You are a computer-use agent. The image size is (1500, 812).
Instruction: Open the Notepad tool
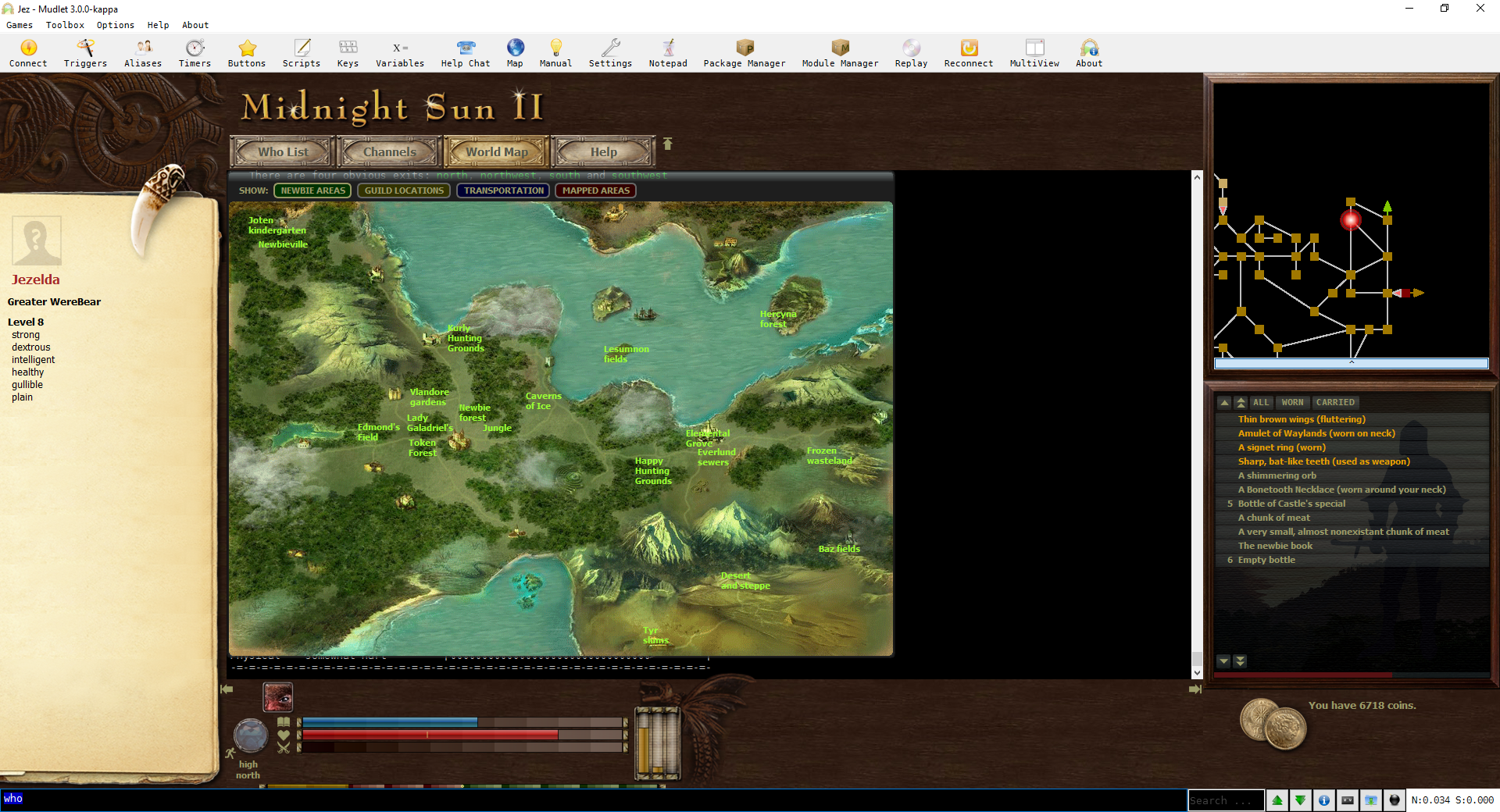pyautogui.click(x=668, y=53)
